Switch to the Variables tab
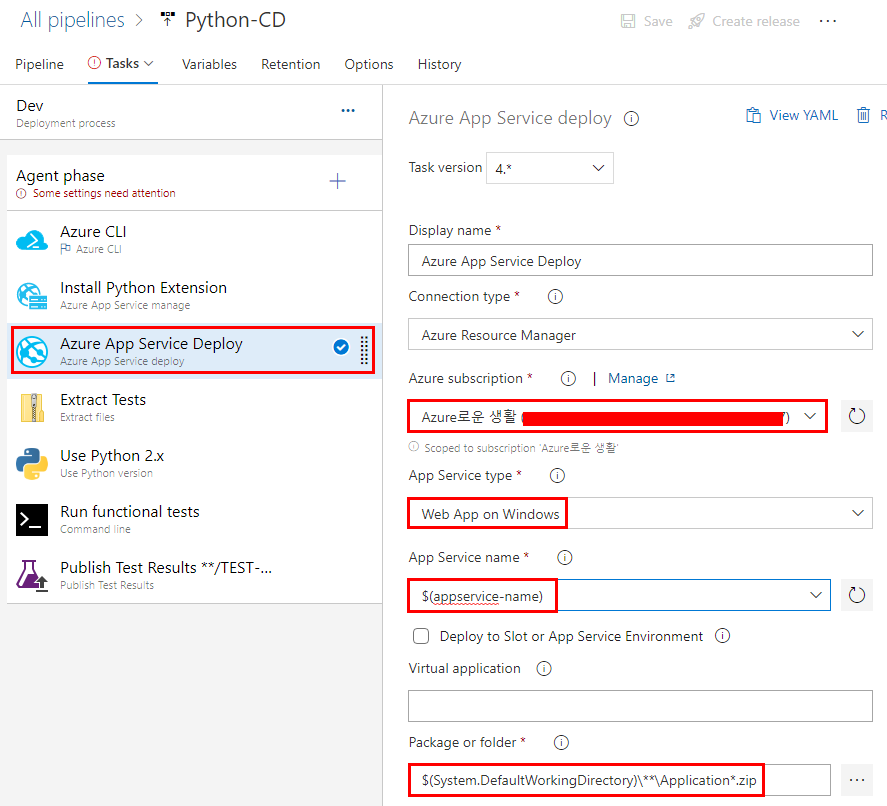887x806 pixels. [x=209, y=64]
